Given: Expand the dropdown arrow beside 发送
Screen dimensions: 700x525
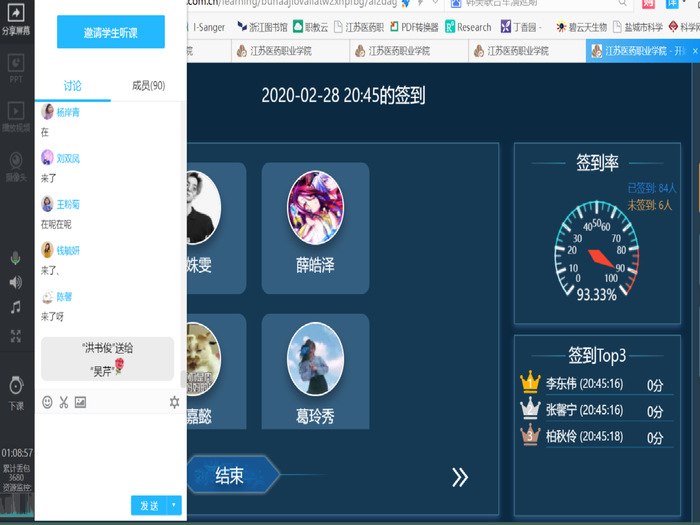Looking at the screenshot, I should click(x=175, y=506).
